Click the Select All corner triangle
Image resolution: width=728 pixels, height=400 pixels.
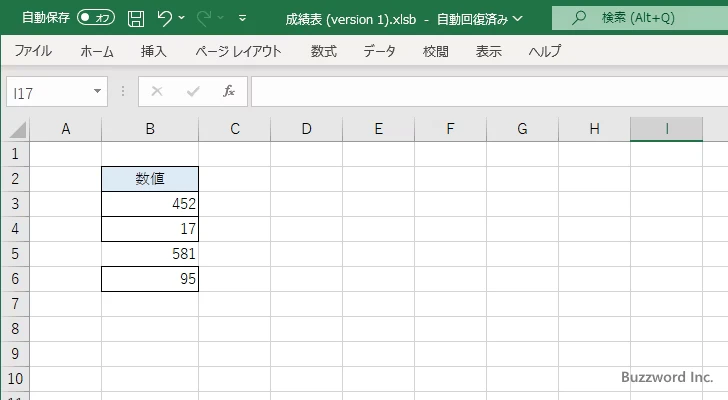tap(18, 129)
